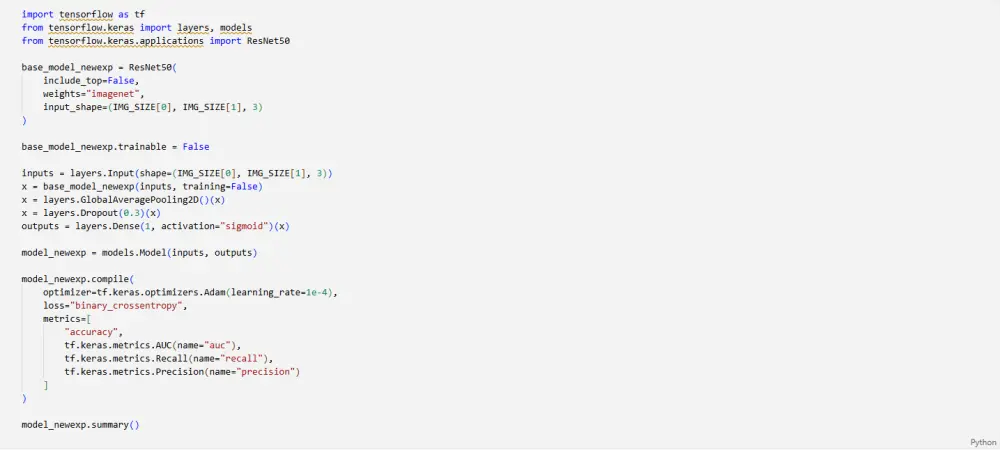Viewport: 1000px width, 450px height.
Task: Click the Recall metric named "recall"
Action: (166, 359)
